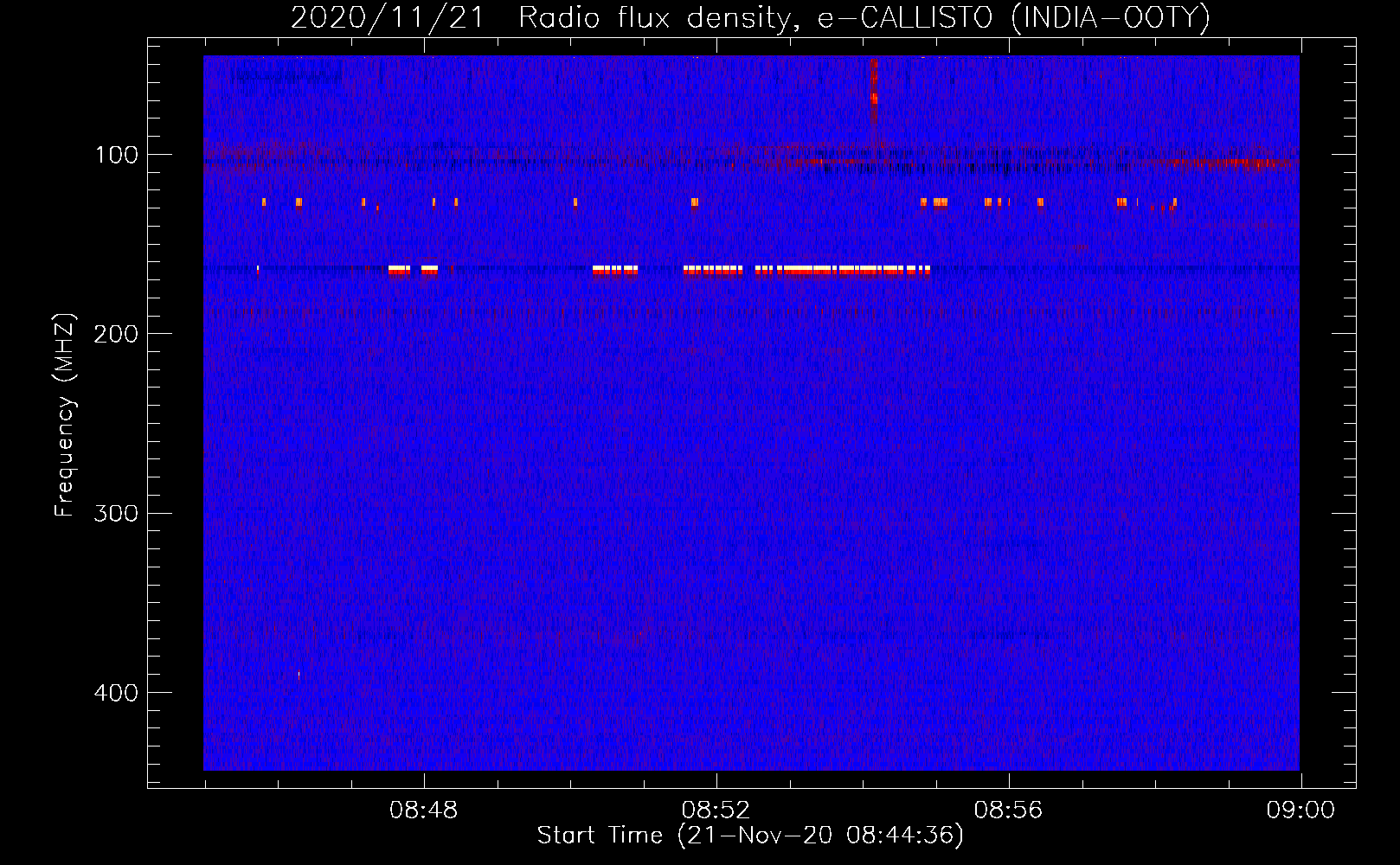This screenshot has height=865, width=1400.
Task: Click the vertical red burst near 08:54 at the top
Action: [x=873, y=93]
